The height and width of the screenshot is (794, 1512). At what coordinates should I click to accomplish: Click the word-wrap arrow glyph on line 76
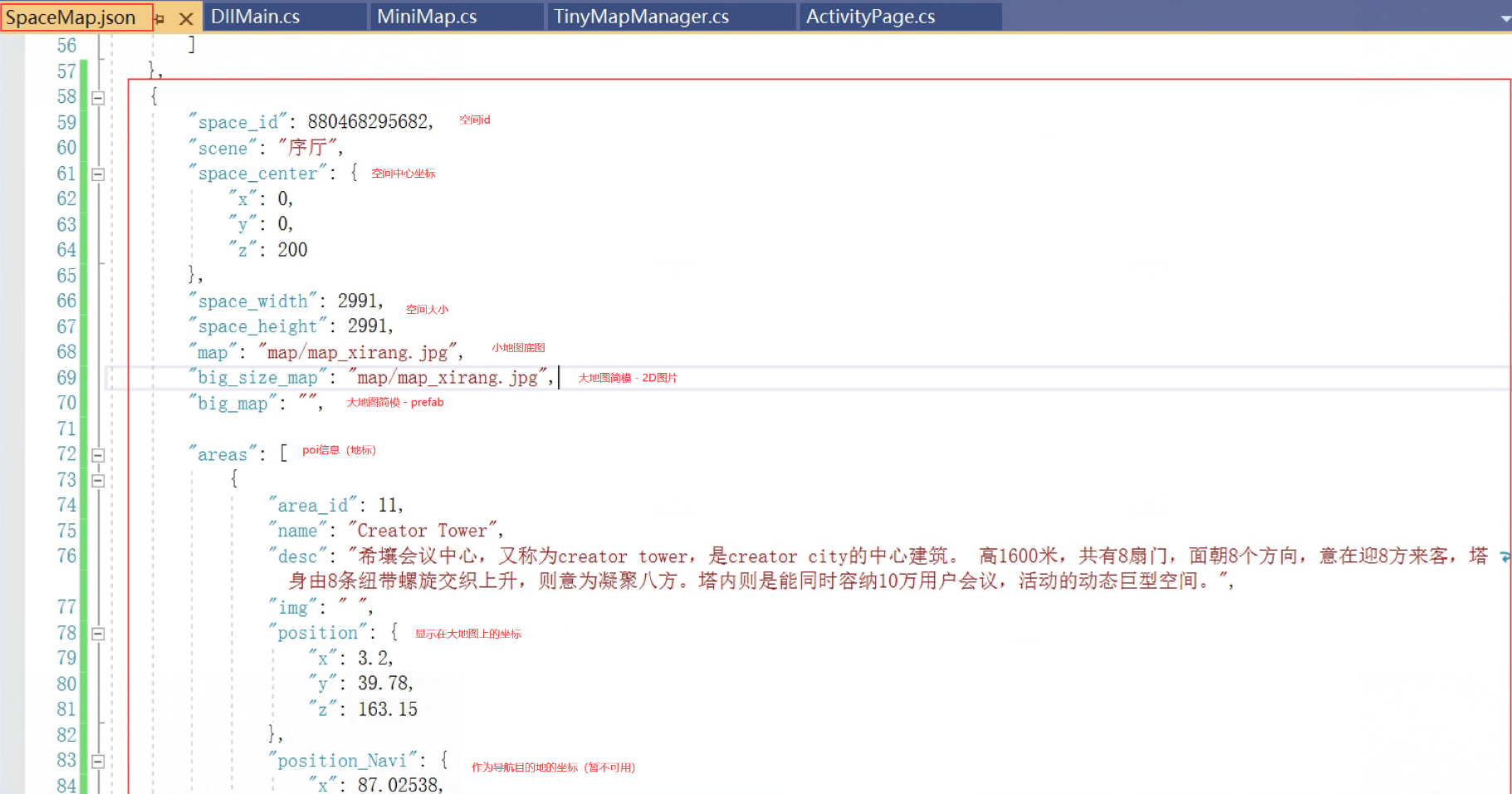pos(1505,556)
